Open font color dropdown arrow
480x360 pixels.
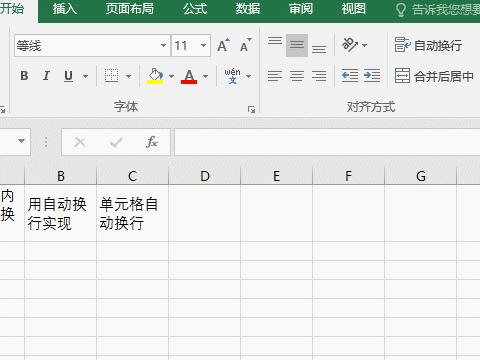tap(206, 76)
